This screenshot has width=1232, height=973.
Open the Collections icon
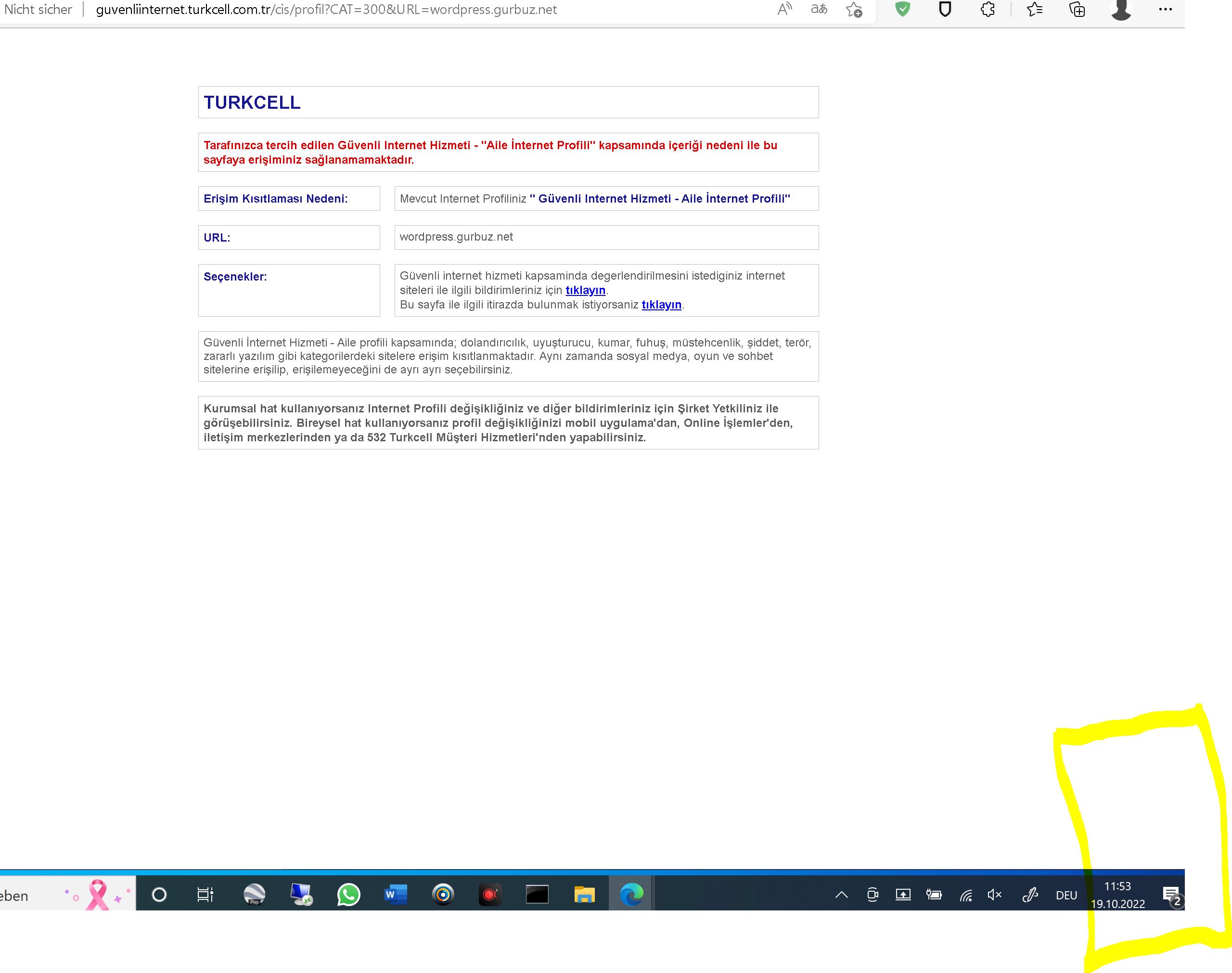(1077, 9)
